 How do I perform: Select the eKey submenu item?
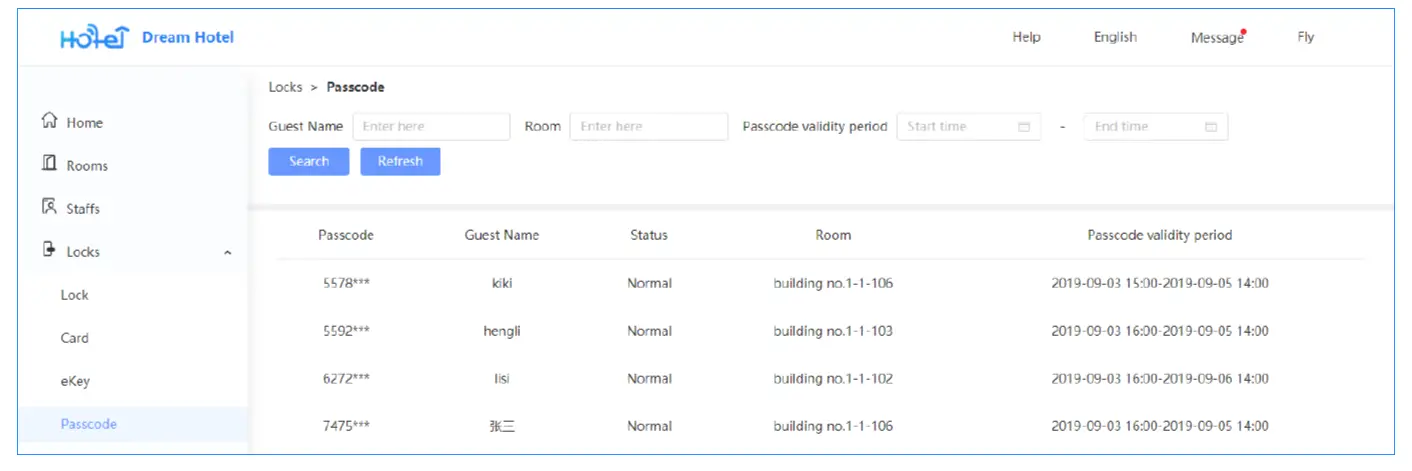[x=75, y=381]
